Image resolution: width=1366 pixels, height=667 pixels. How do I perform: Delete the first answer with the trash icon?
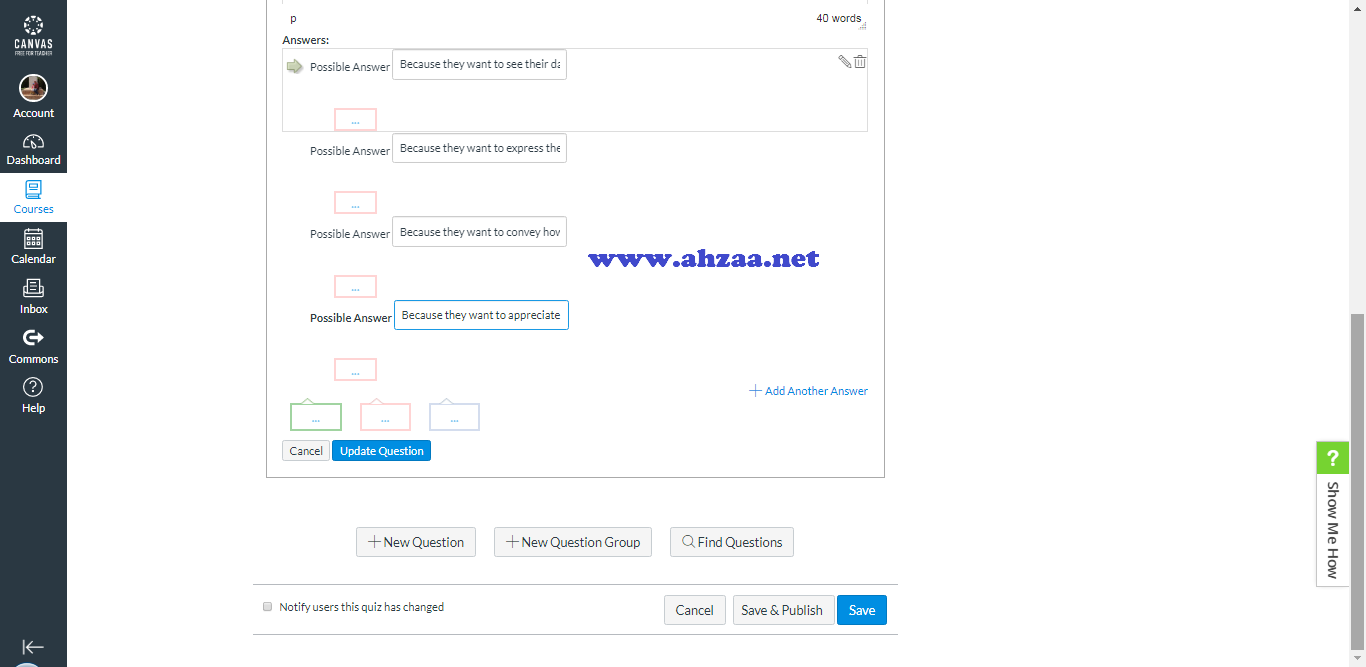point(860,61)
